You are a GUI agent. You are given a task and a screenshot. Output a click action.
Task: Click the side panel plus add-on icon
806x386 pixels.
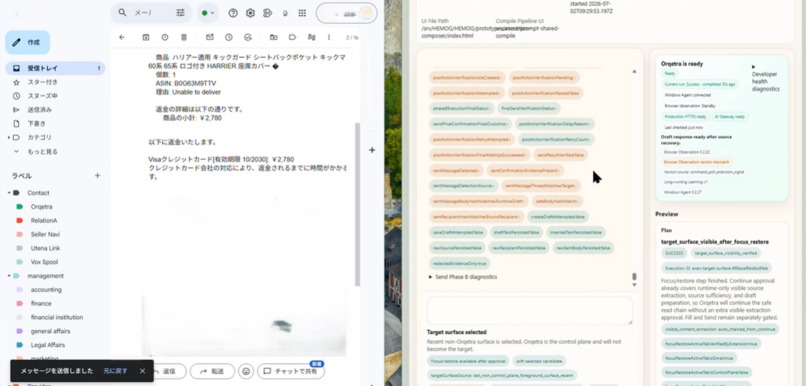coord(372,150)
